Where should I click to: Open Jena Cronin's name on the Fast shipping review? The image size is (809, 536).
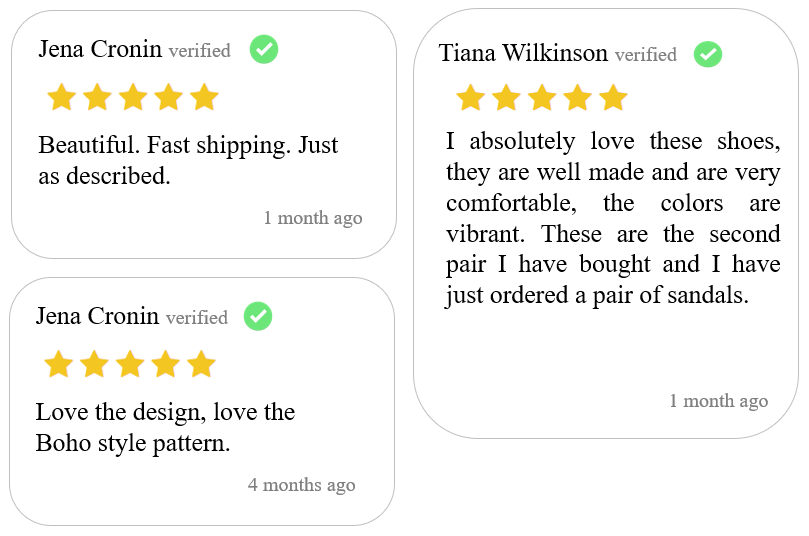100,49
